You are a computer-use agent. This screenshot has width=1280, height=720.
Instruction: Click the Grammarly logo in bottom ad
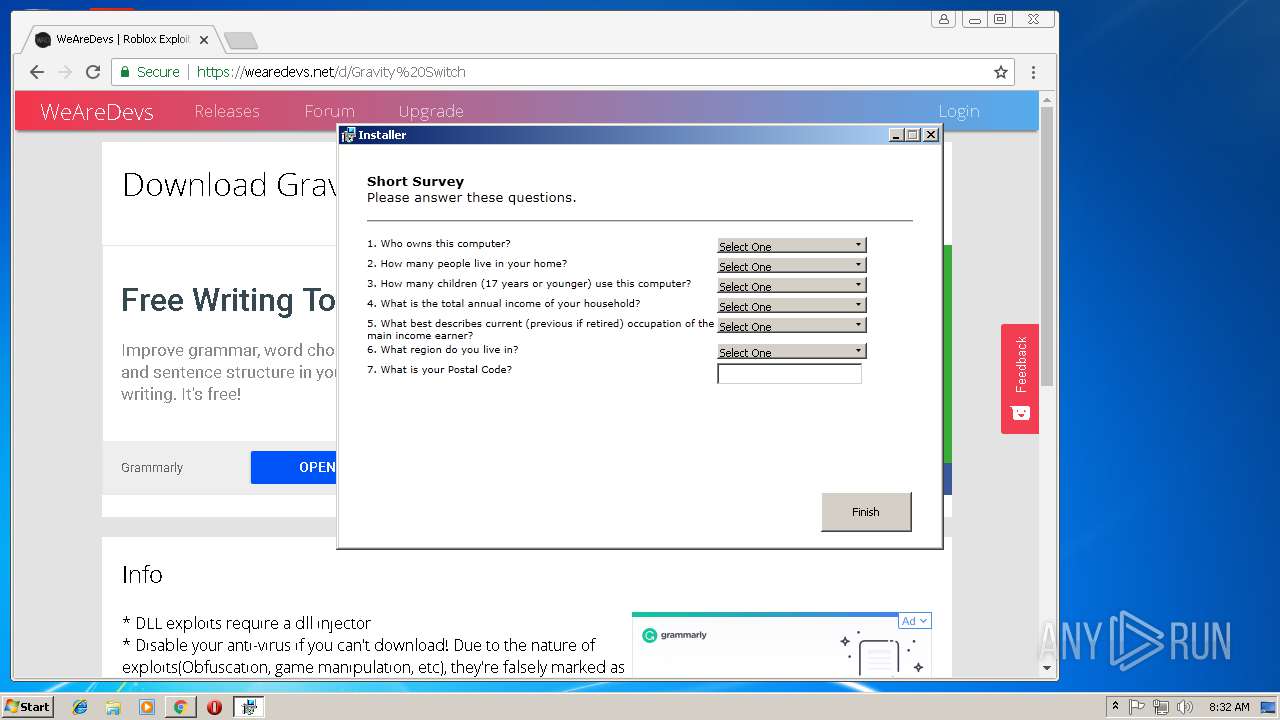tap(676, 635)
